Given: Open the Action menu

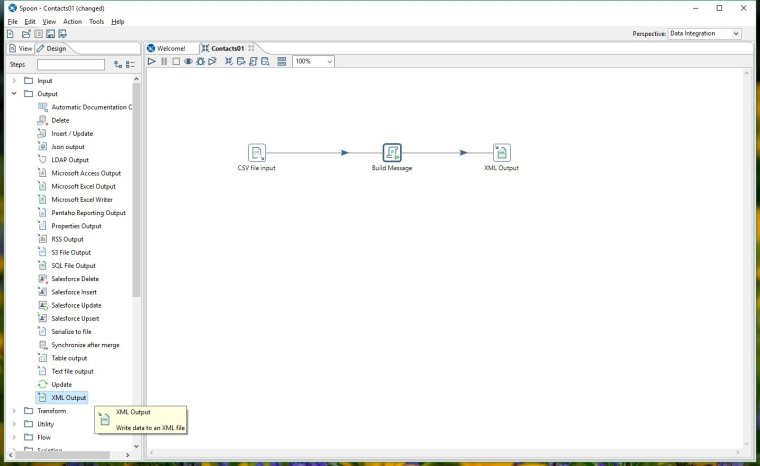Looking at the screenshot, I should [72, 21].
